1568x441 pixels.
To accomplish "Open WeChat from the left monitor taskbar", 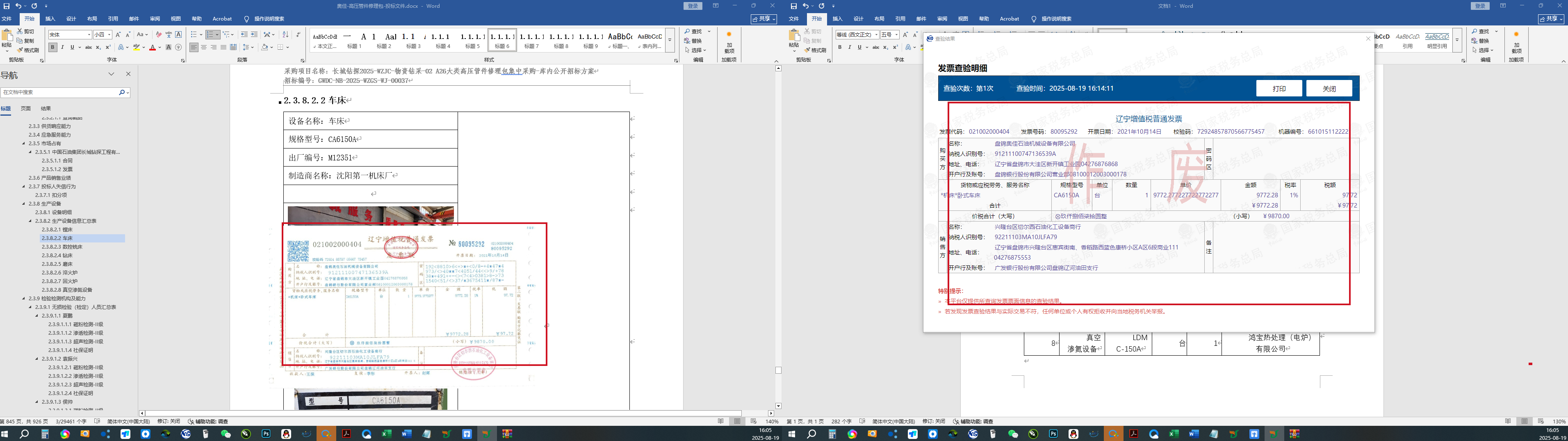I will click(226, 434).
